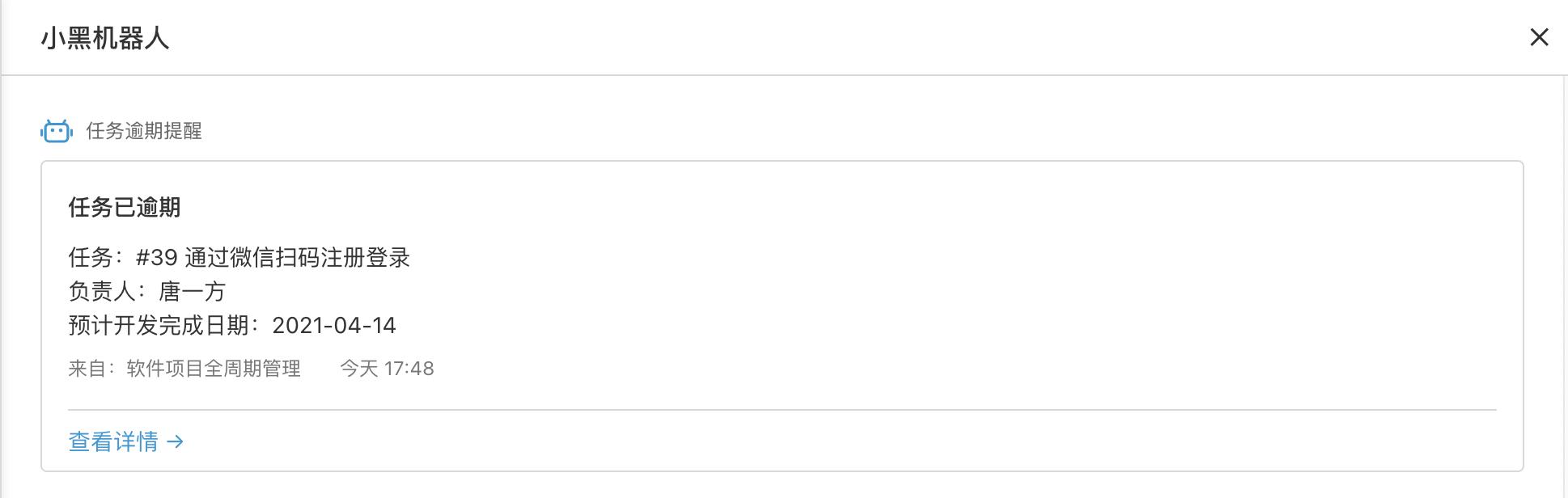
Task: Click the divider line above 查看详情
Action: click(x=782, y=410)
